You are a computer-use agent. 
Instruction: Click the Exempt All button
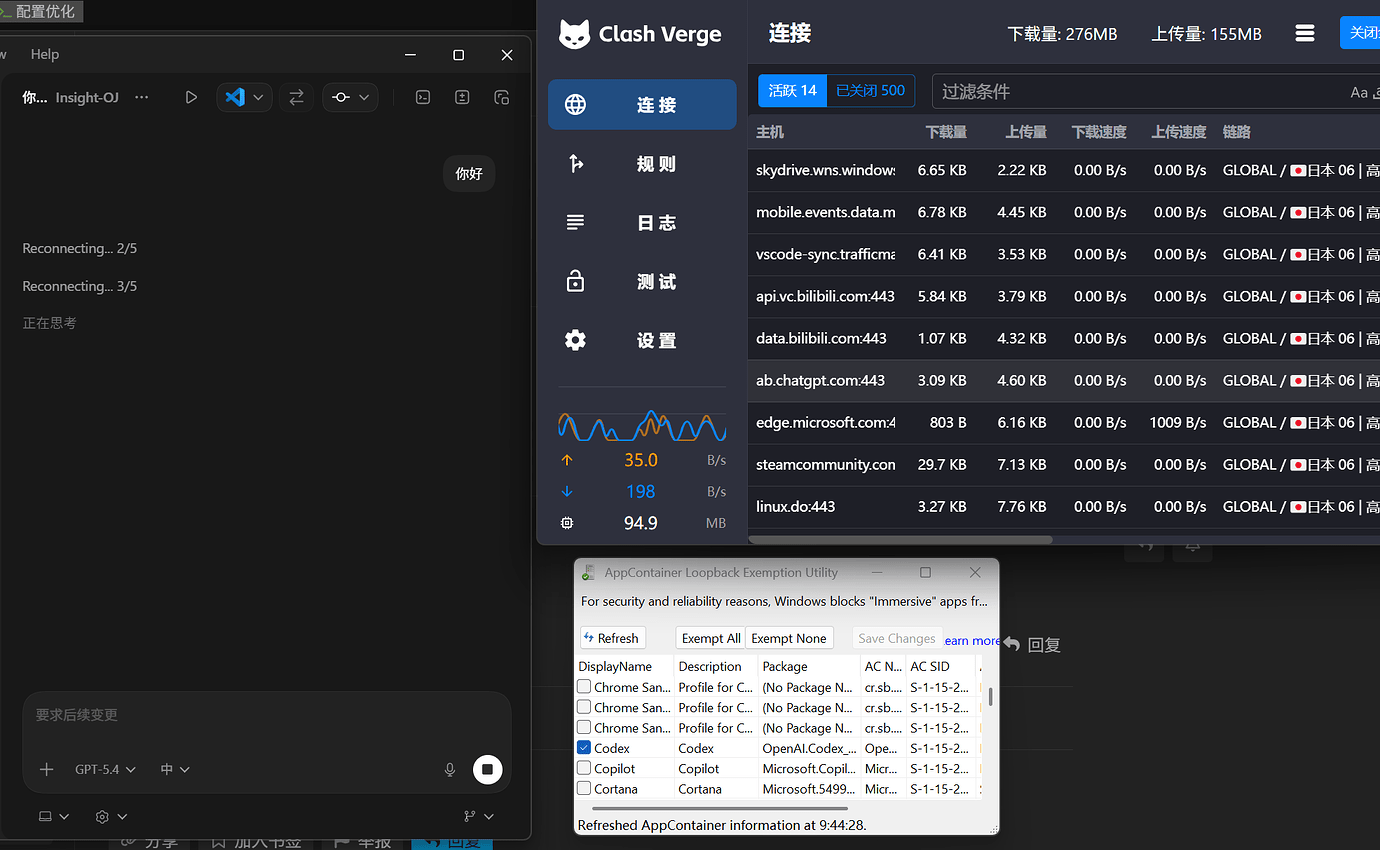tap(711, 638)
